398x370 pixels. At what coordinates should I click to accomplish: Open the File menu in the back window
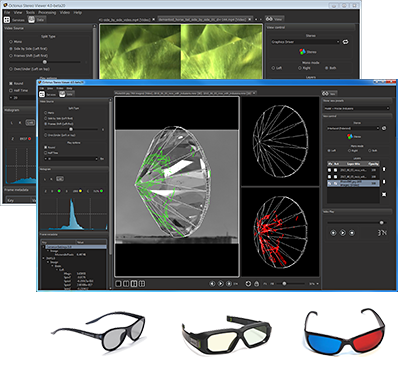7,12
